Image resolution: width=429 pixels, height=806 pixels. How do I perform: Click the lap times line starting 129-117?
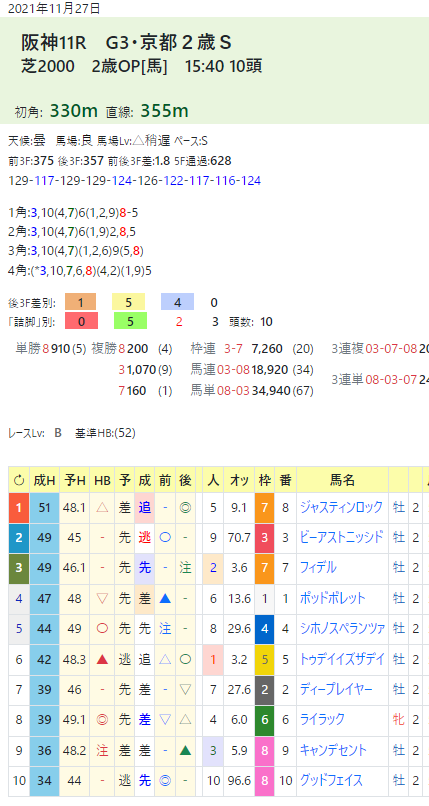(x=135, y=180)
